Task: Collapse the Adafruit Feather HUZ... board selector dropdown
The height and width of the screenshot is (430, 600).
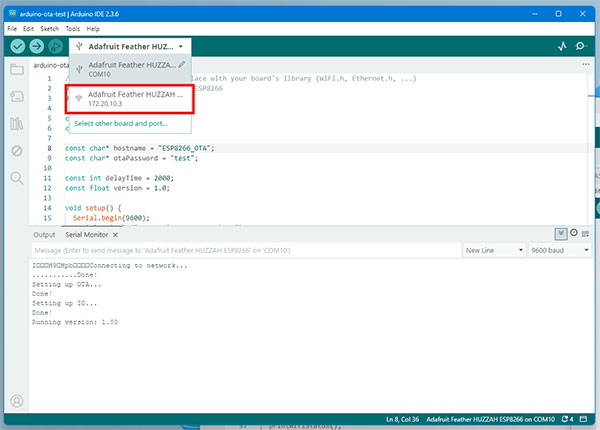Action: (x=130, y=47)
